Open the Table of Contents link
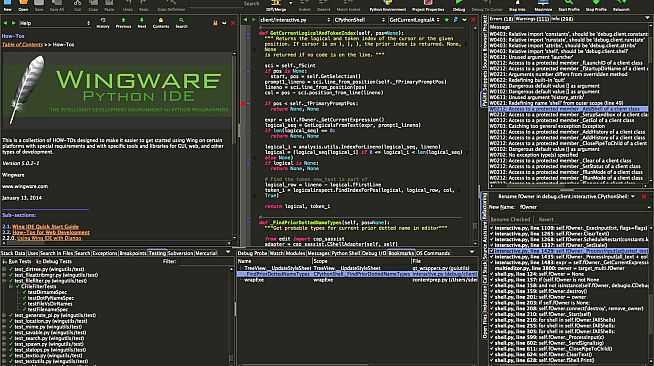This screenshot has width=654, height=366. click(x=23, y=44)
